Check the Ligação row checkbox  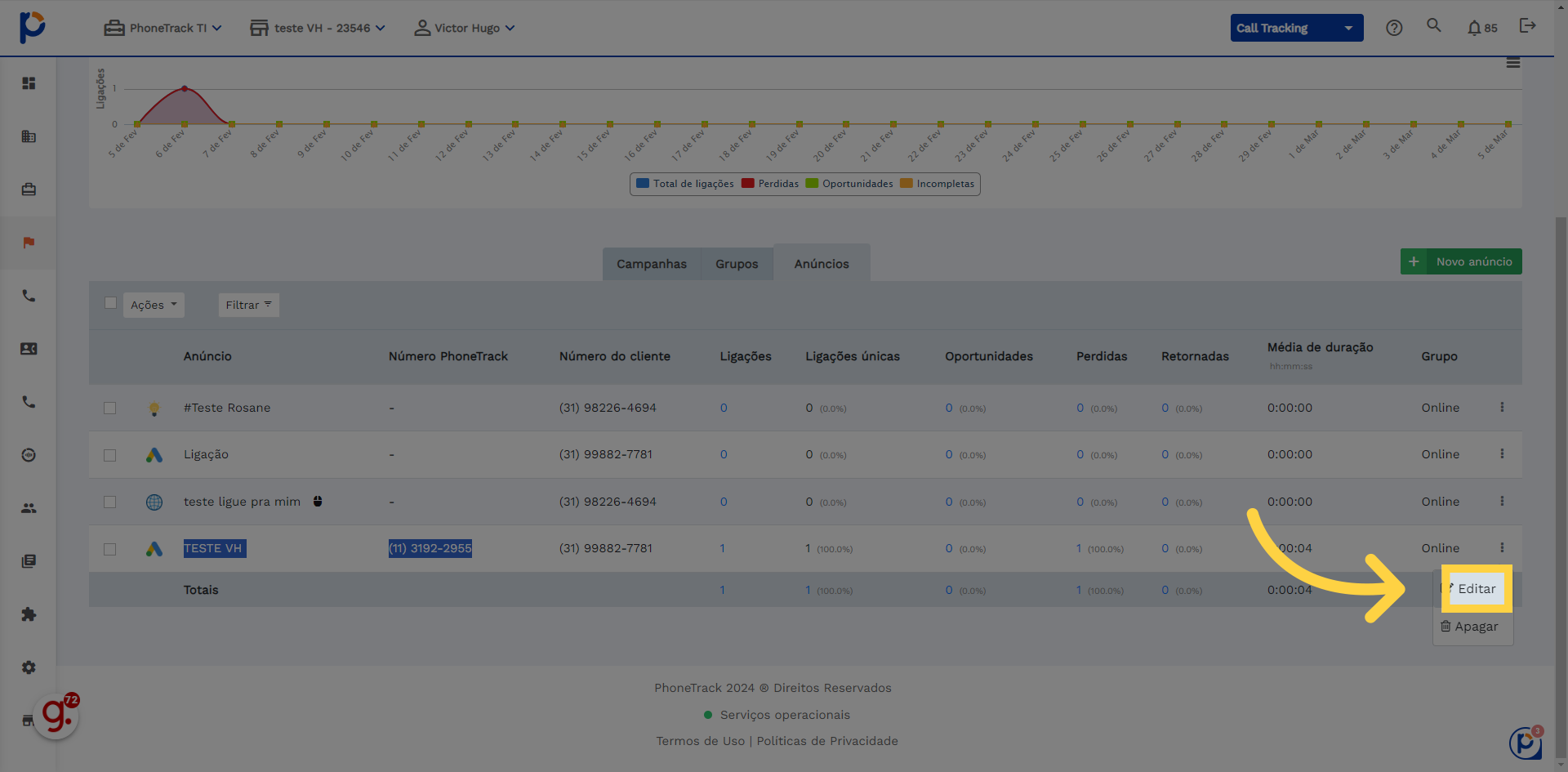tap(110, 455)
